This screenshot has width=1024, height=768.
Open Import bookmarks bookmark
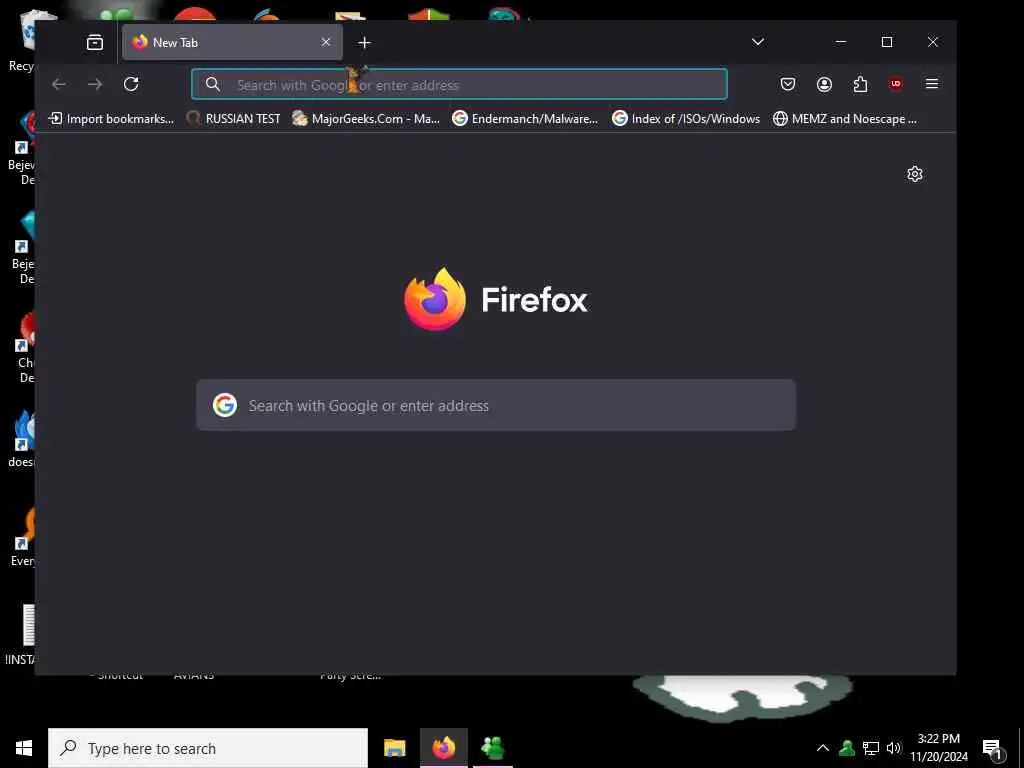tap(111, 118)
